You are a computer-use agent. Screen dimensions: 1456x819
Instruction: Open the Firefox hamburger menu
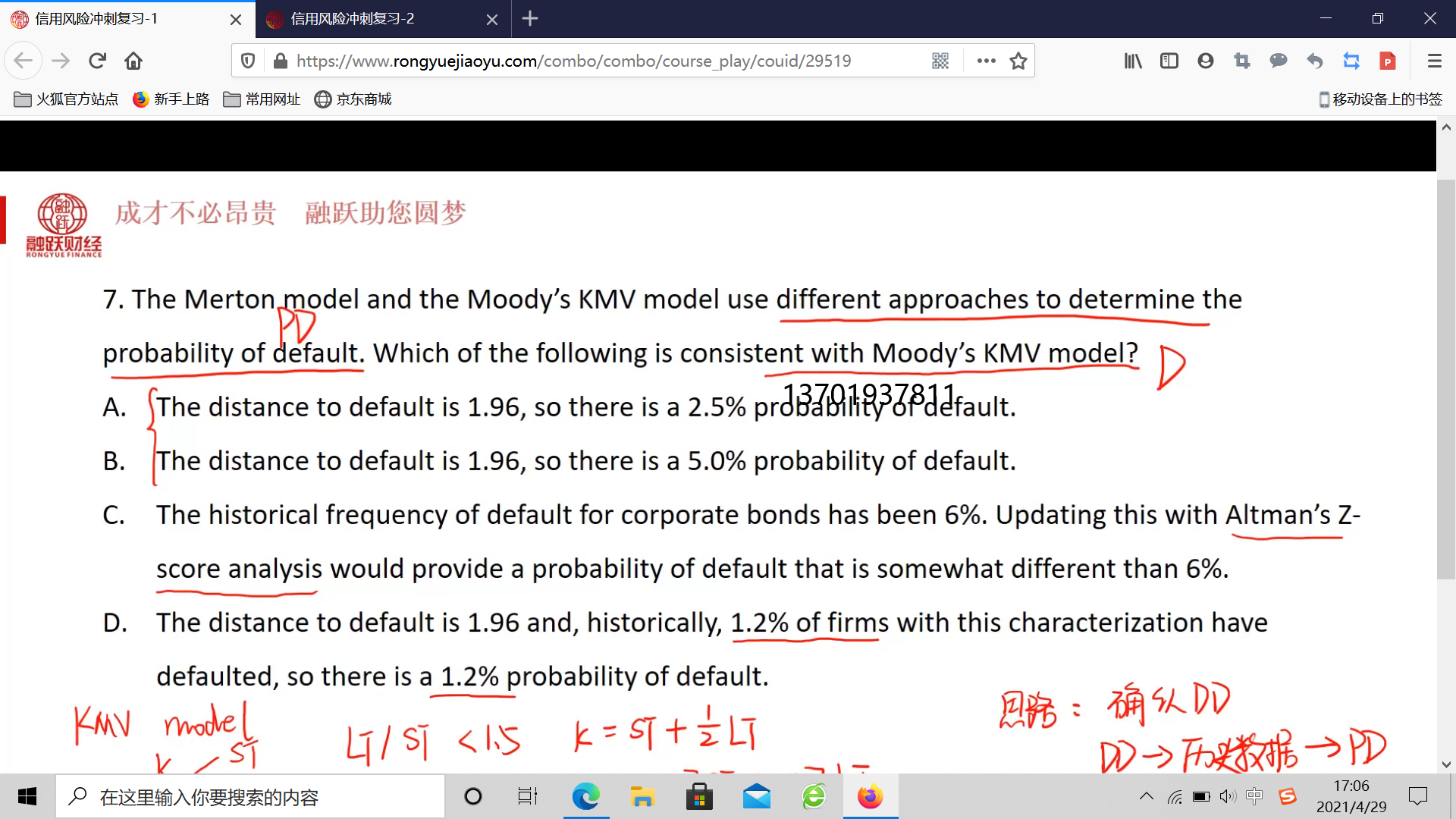(1434, 61)
